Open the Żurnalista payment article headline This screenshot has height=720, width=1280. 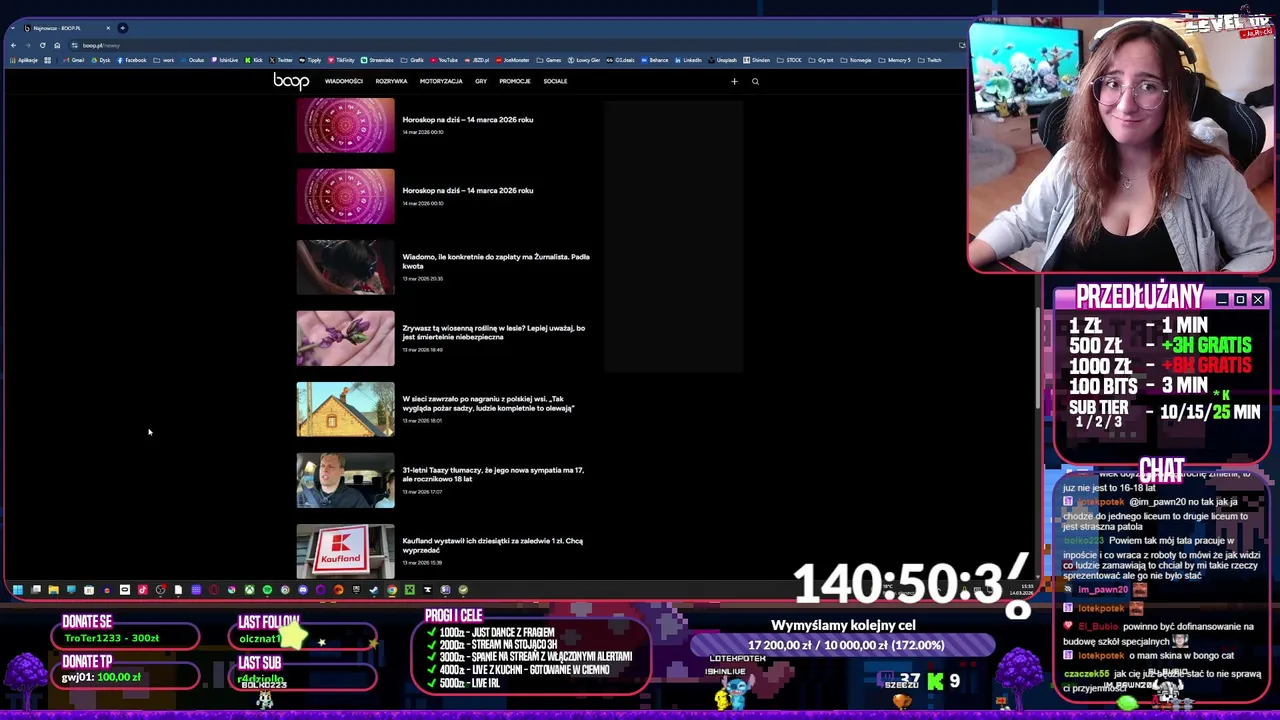(496, 261)
